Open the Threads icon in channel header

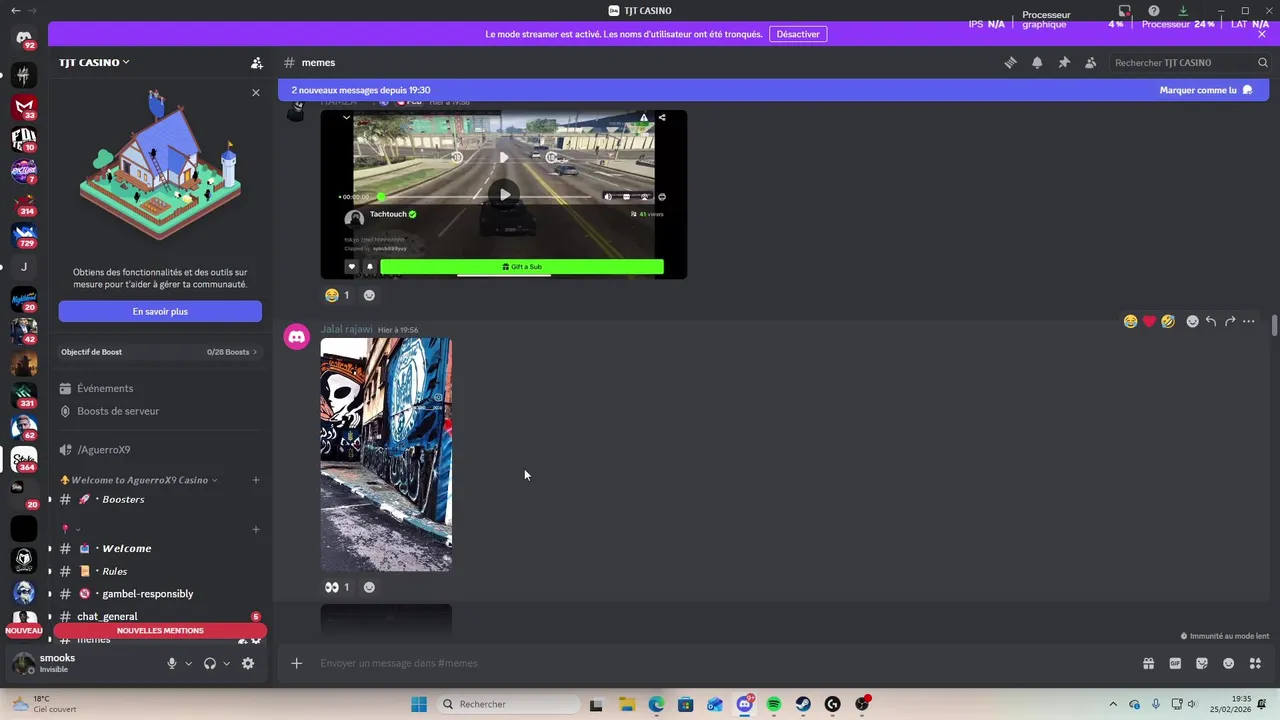tap(1010, 62)
